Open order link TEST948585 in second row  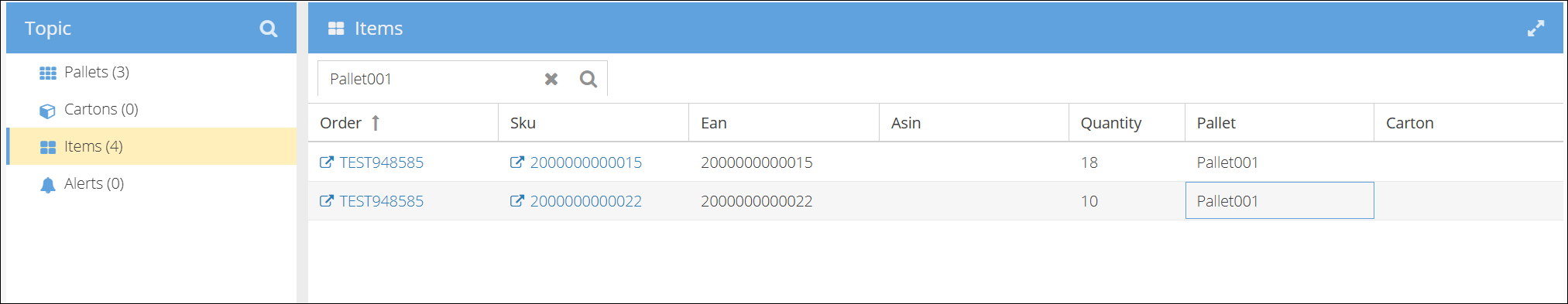pos(382,201)
